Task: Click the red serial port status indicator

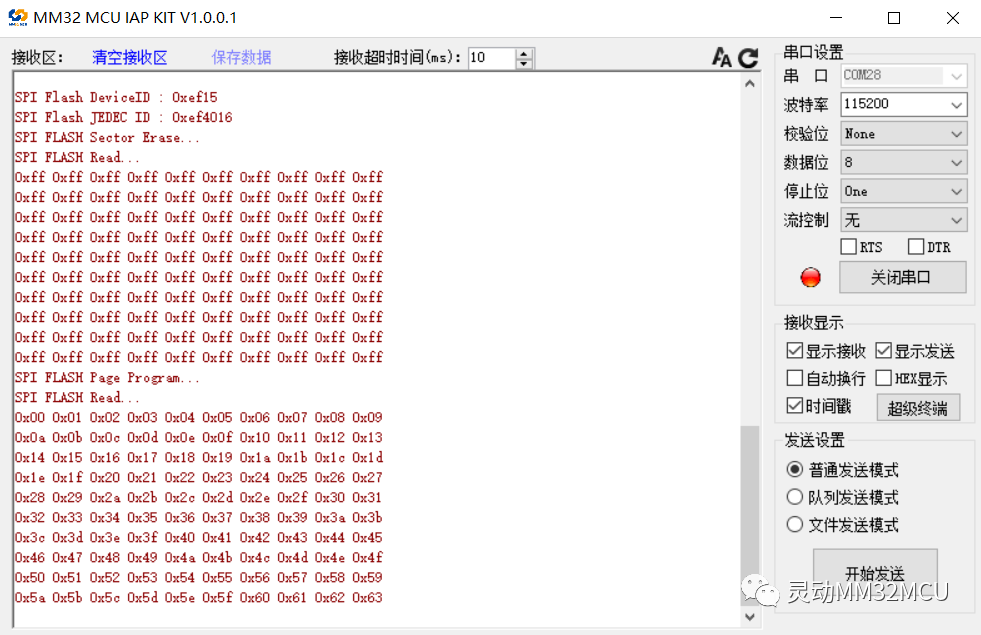Action: (x=810, y=277)
